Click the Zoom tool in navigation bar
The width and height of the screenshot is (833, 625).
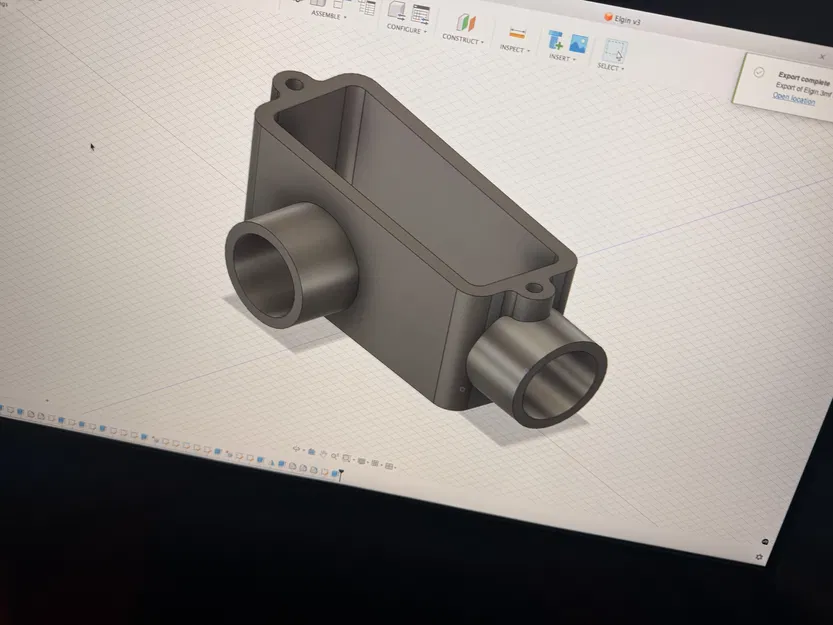pos(335,456)
